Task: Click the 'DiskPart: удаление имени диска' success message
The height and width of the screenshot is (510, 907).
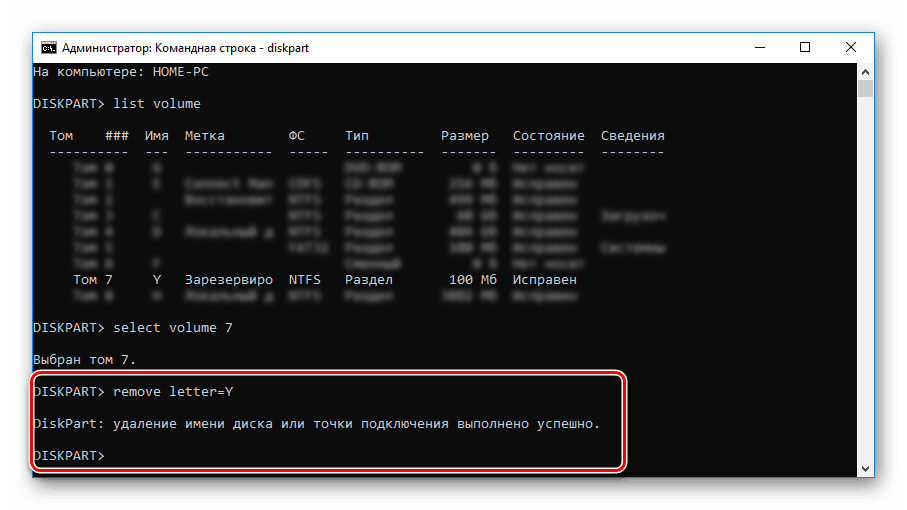Action: pos(316,424)
